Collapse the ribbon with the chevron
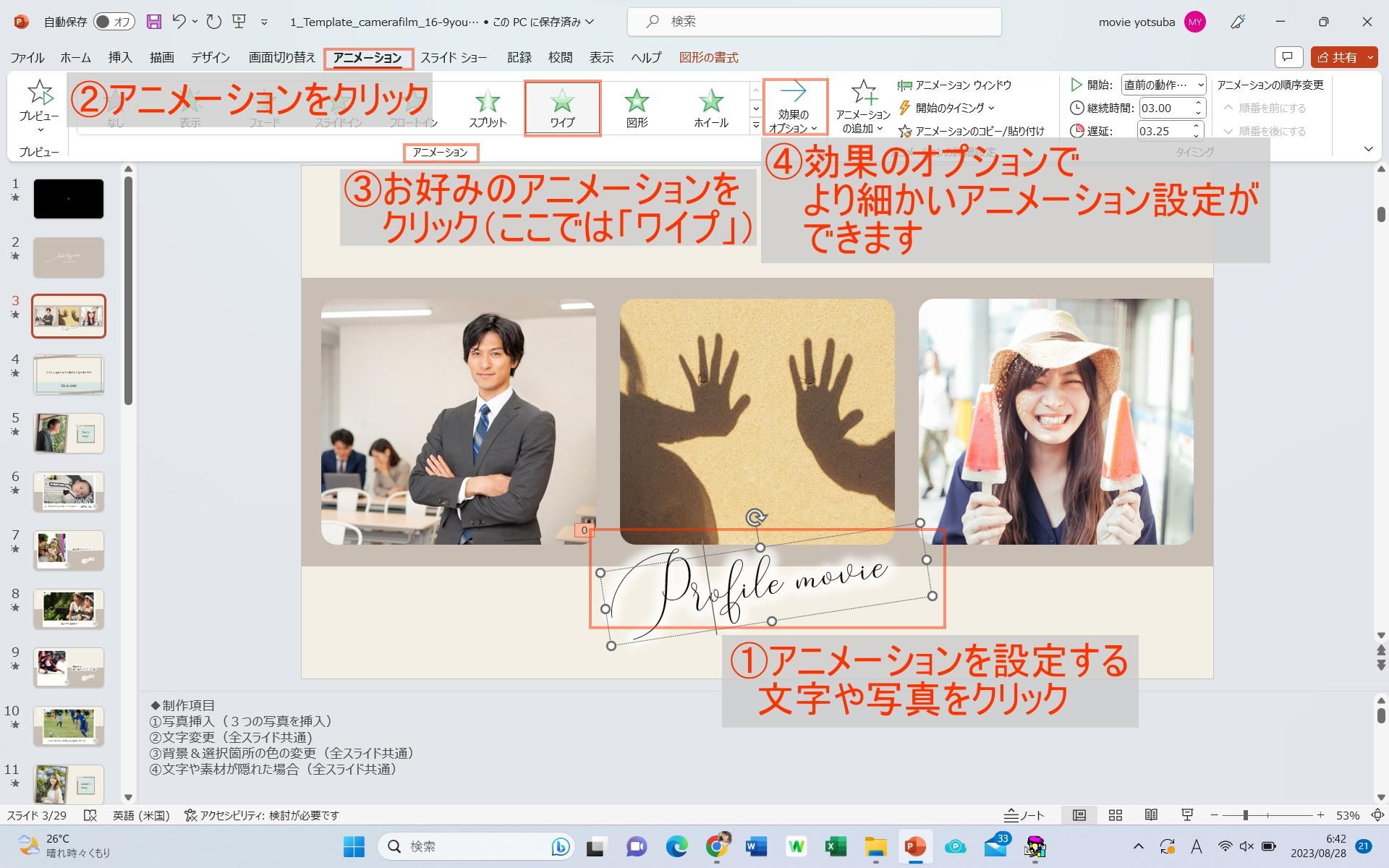This screenshot has height=868, width=1389. [x=1368, y=149]
